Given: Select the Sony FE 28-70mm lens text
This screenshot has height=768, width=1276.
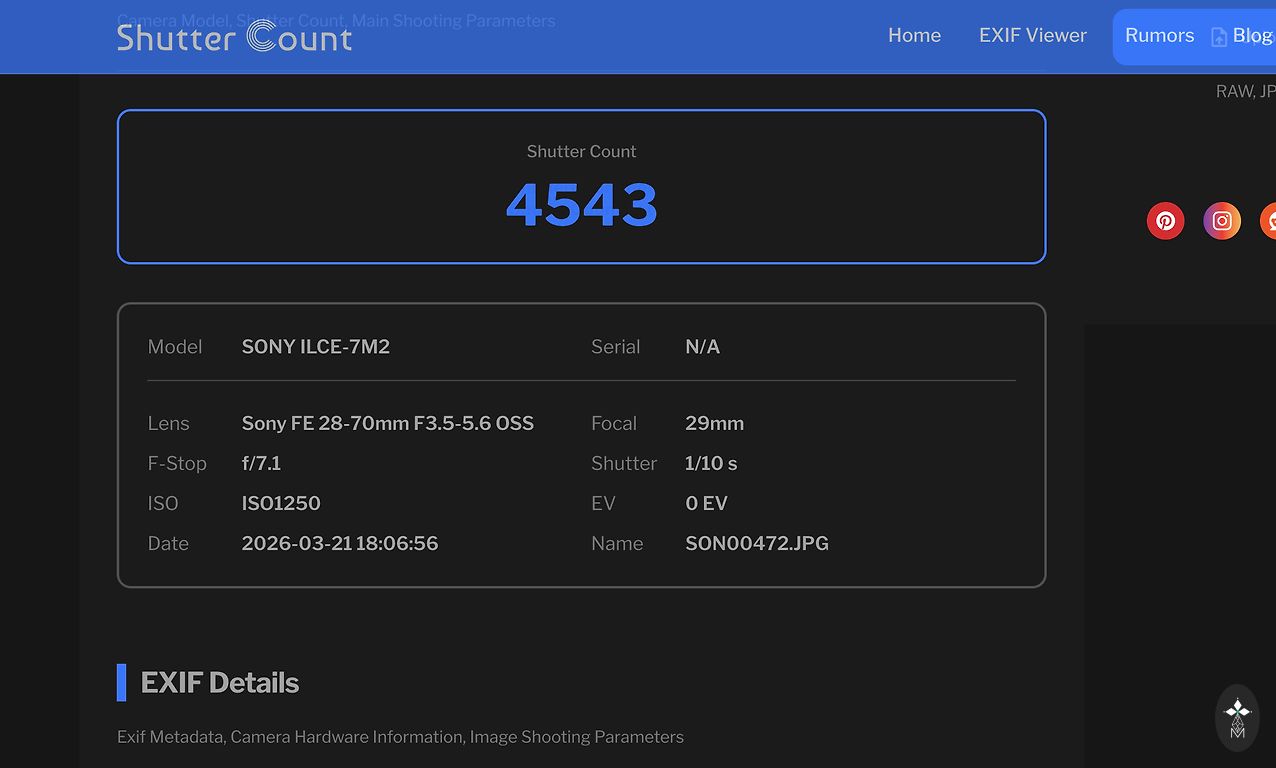Looking at the screenshot, I should [x=387, y=423].
